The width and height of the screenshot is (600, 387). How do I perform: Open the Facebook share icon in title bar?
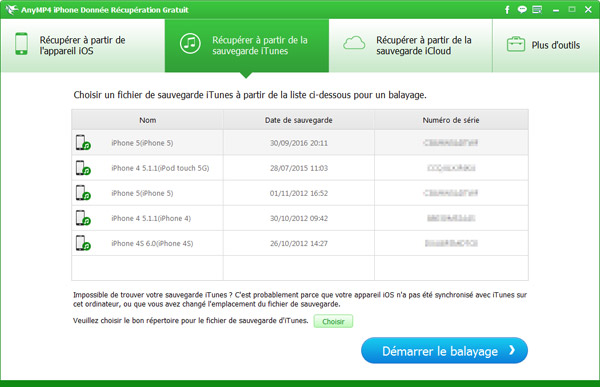click(507, 10)
